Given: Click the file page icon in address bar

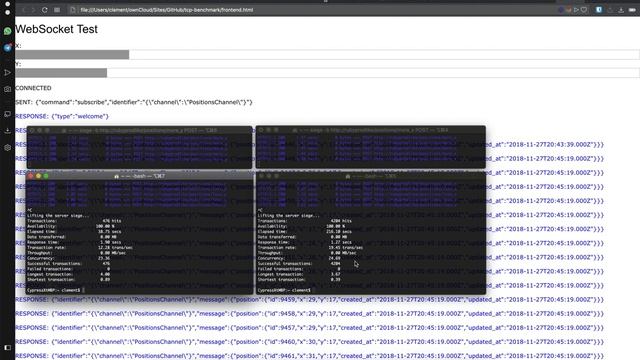Looking at the screenshot, I should pos(73,10).
